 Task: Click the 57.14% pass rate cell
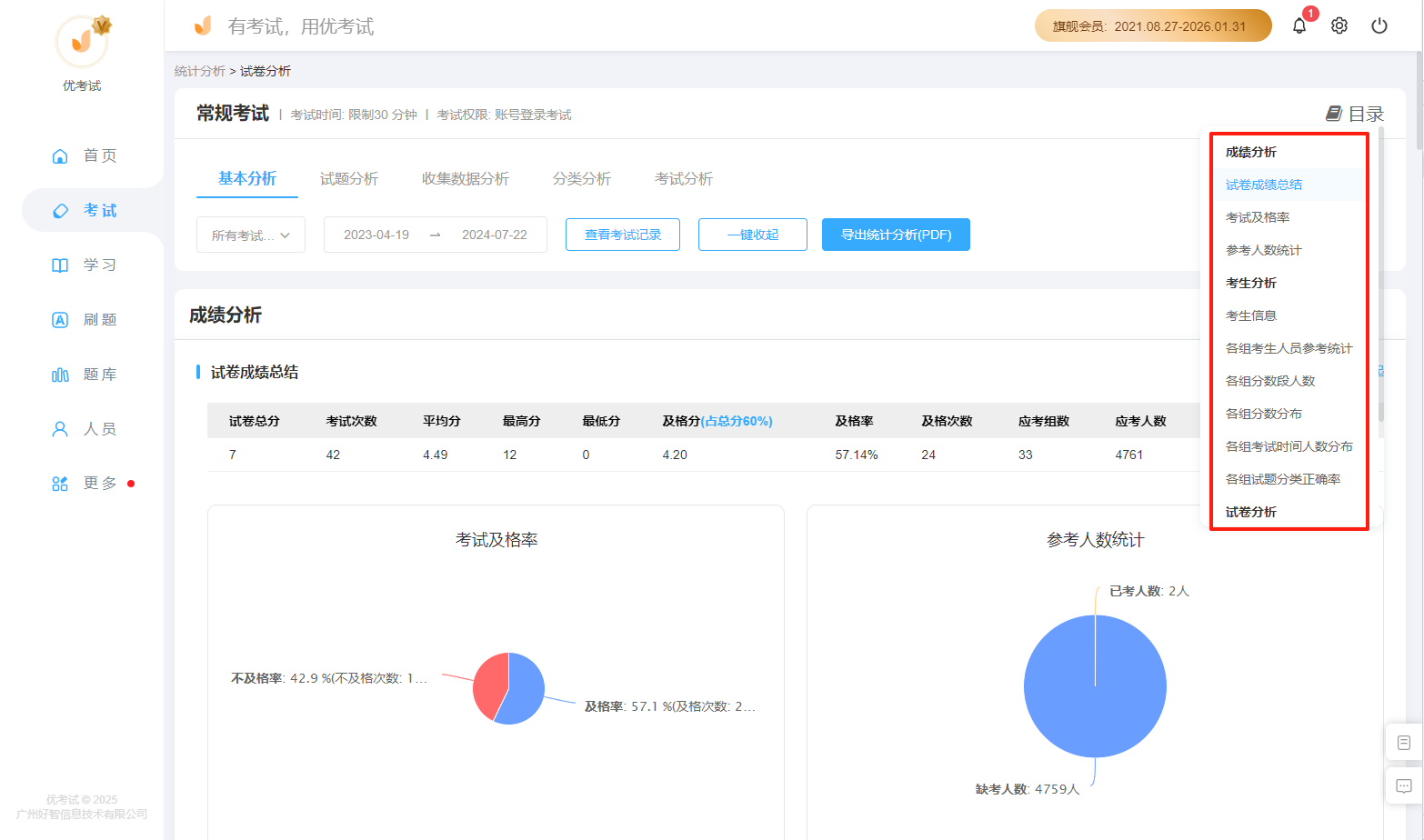click(857, 455)
